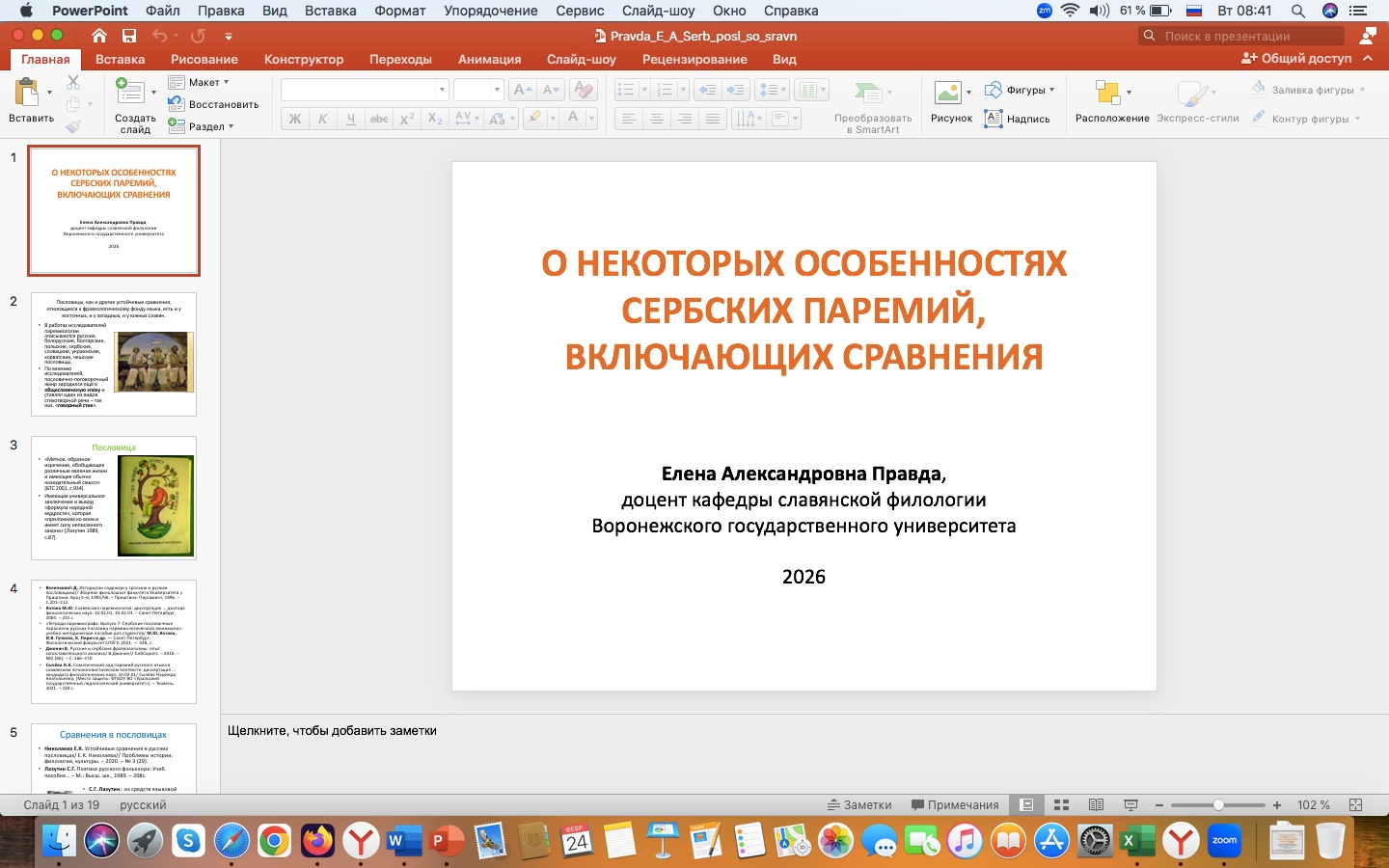1389x868 pixels.
Task: Click the Рисунок picture icon
Action: tap(950, 95)
